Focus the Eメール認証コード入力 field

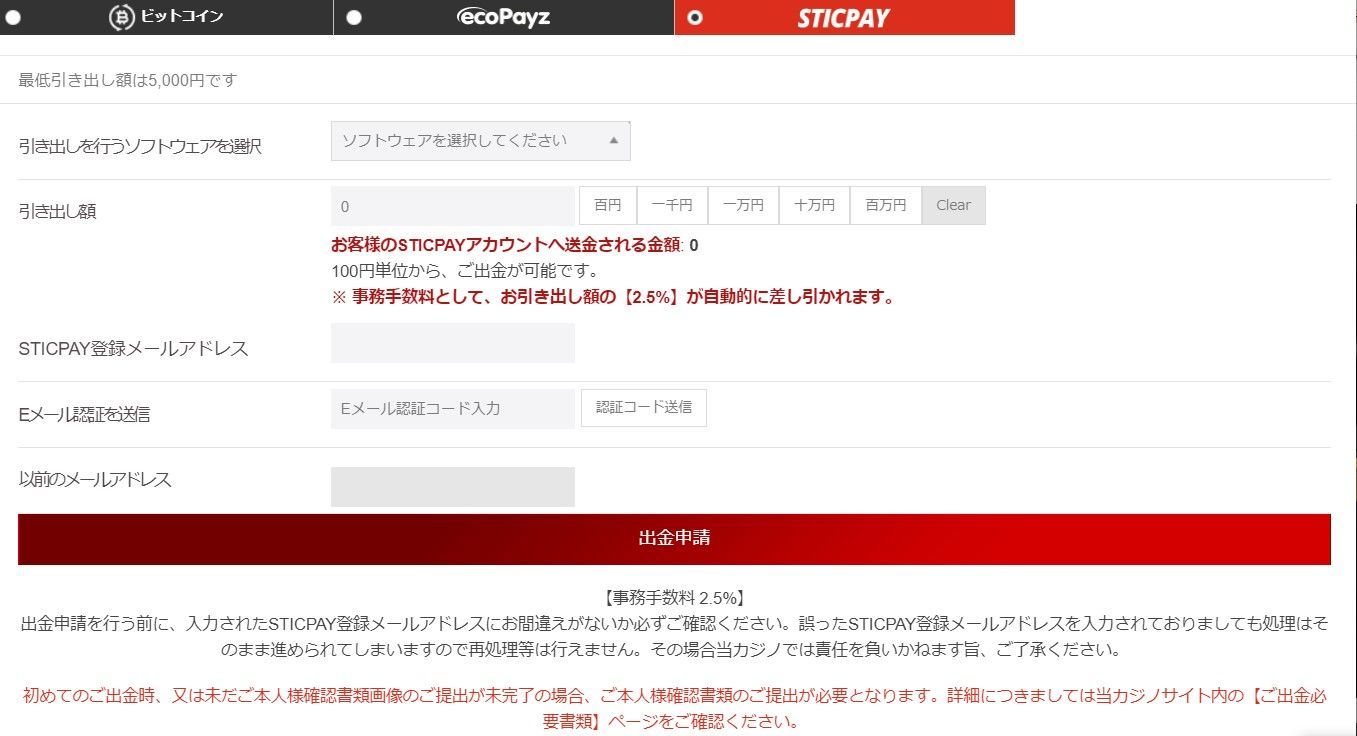[x=453, y=409]
